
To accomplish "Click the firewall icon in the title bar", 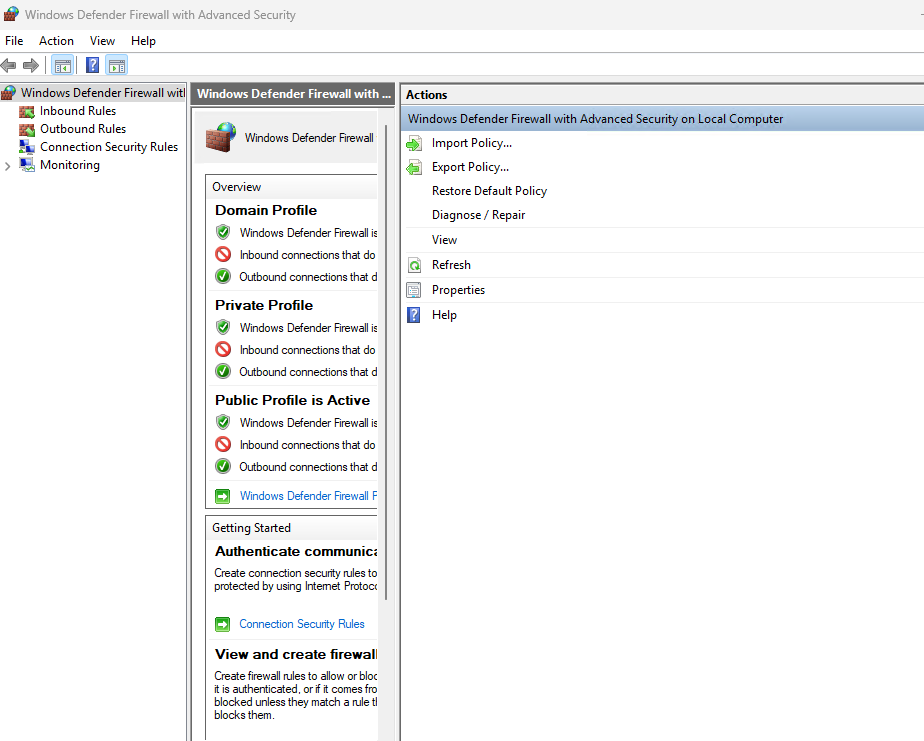I will coord(11,14).
